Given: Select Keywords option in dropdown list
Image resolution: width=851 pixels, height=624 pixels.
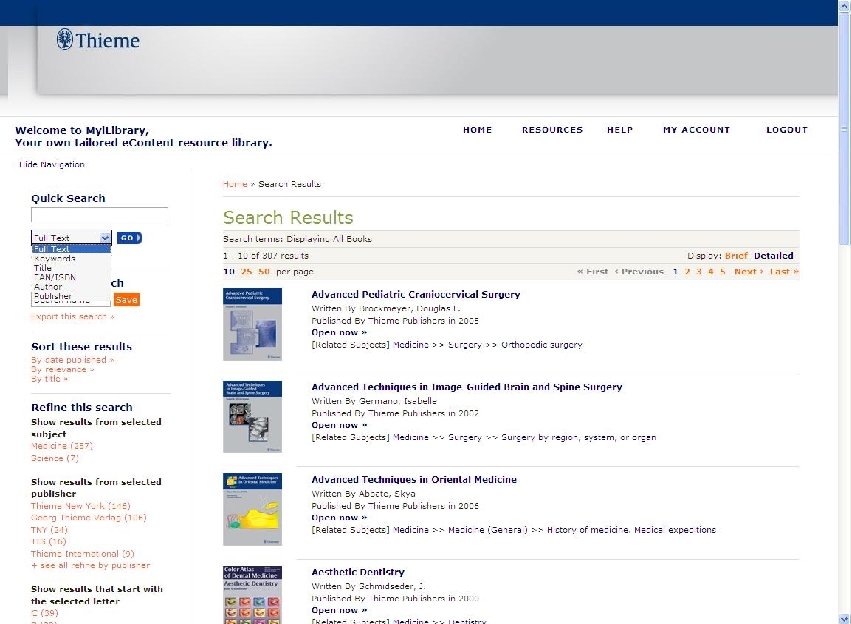Looking at the screenshot, I should point(71,258).
